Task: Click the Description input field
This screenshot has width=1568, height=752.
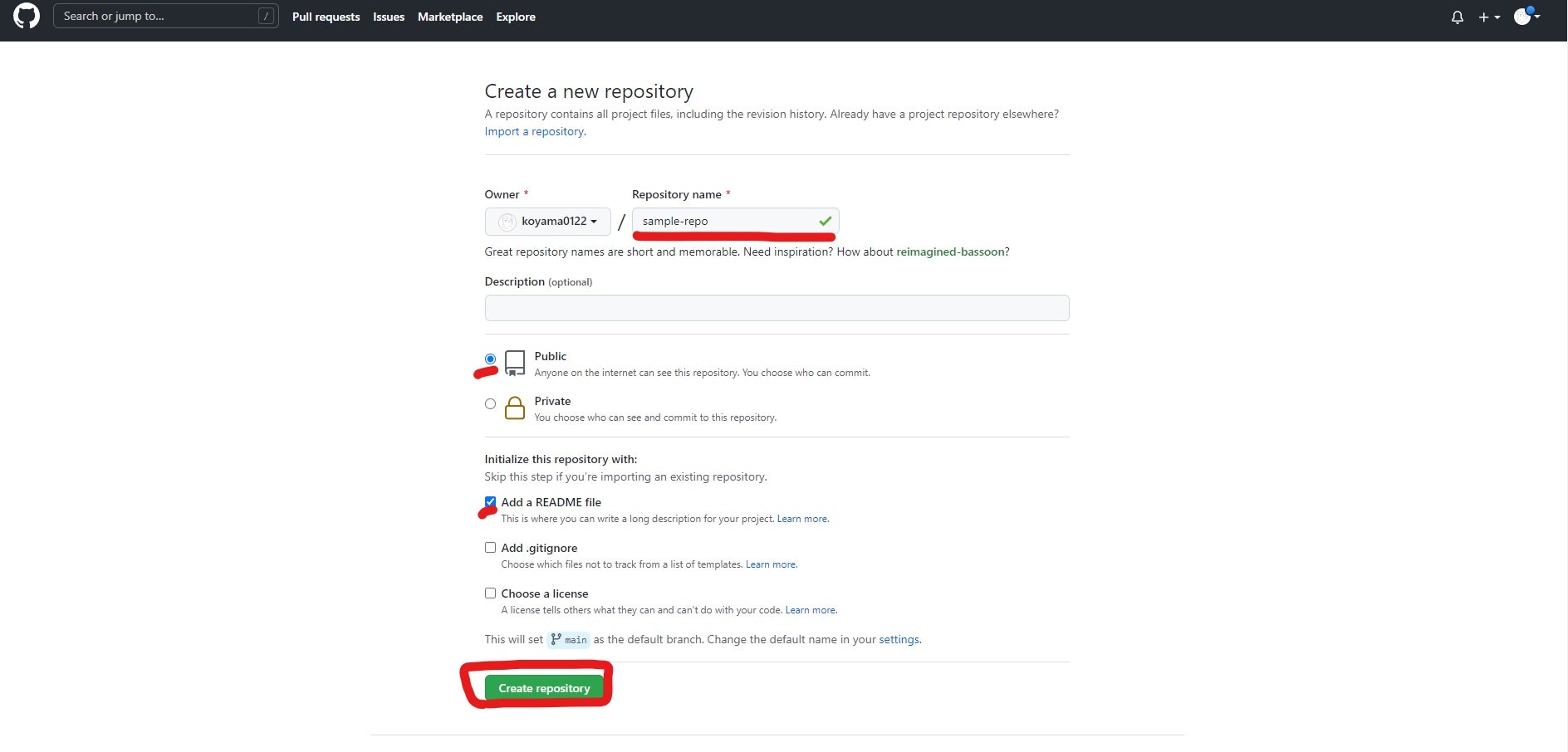Action: click(777, 308)
